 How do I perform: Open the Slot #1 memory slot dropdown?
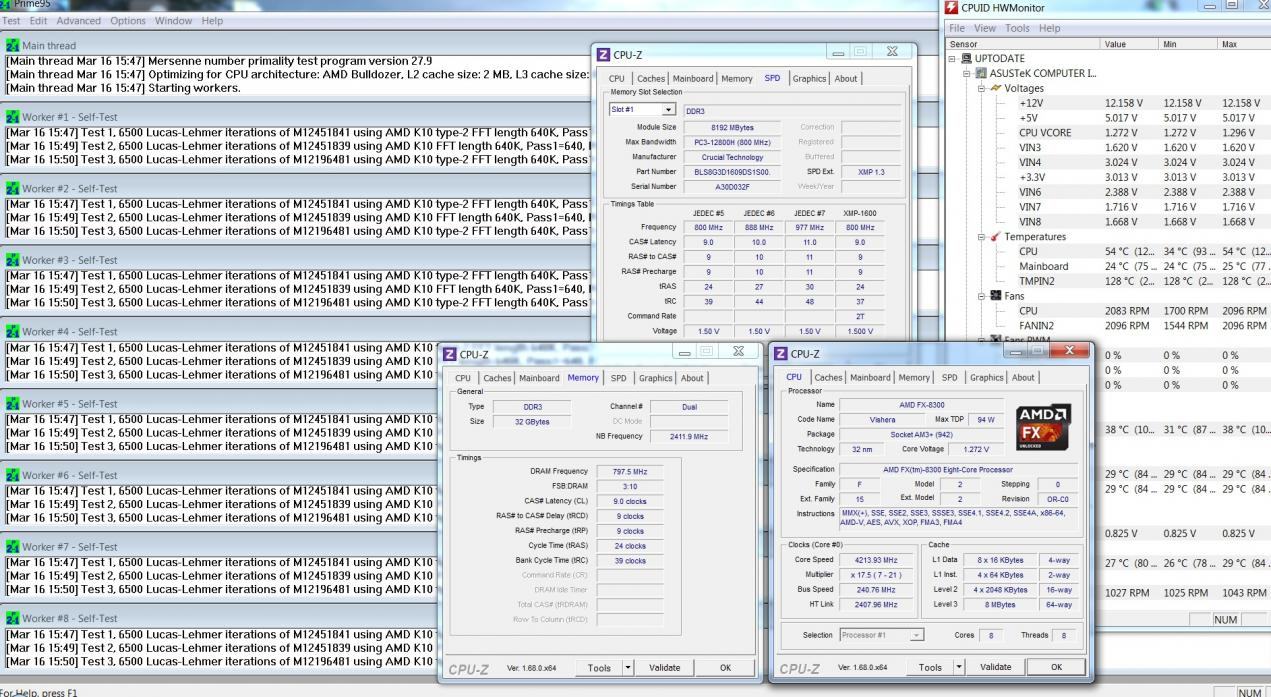[x=668, y=109]
